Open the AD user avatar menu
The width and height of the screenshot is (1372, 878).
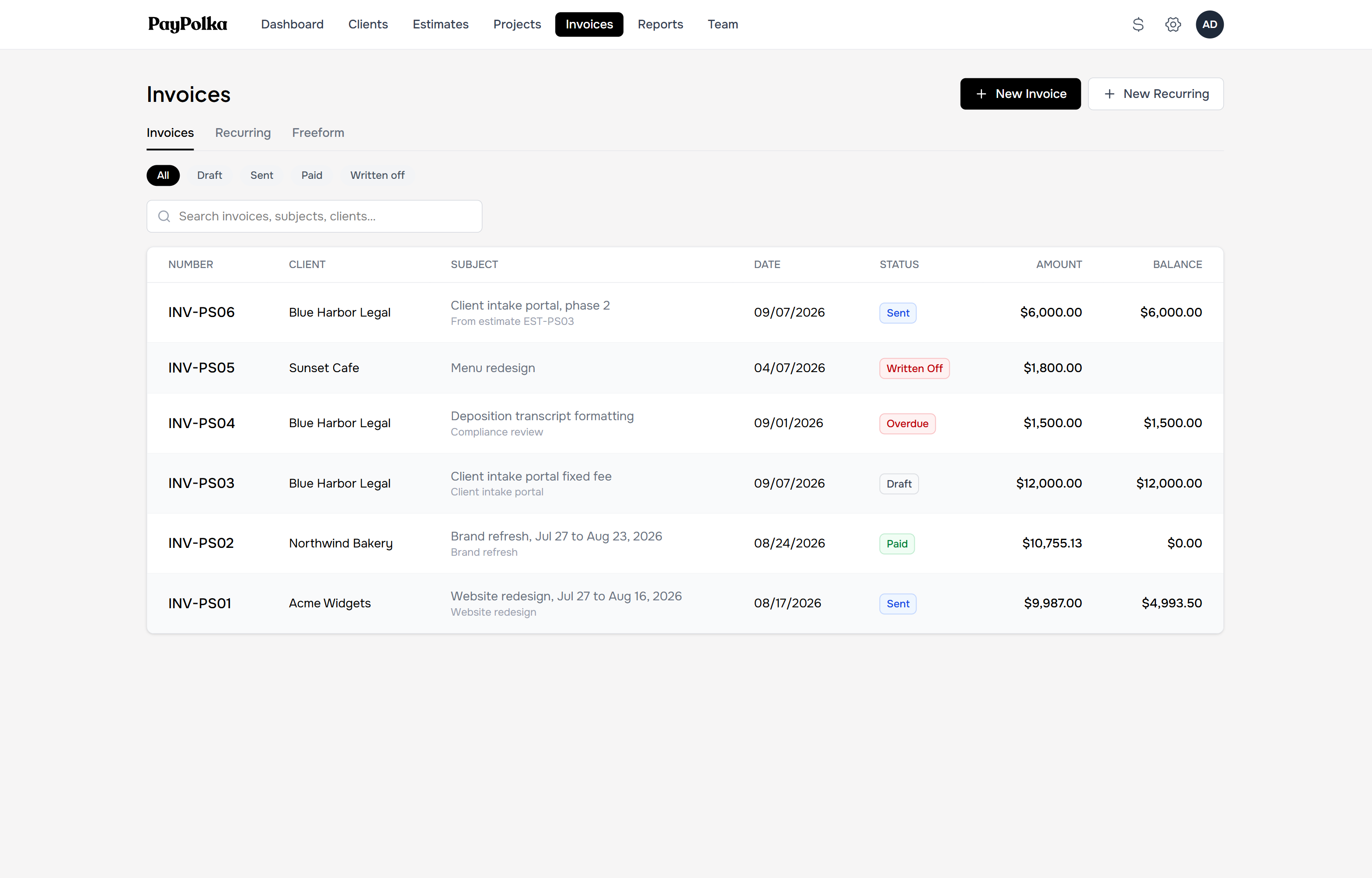pyautogui.click(x=1209, y=24)
